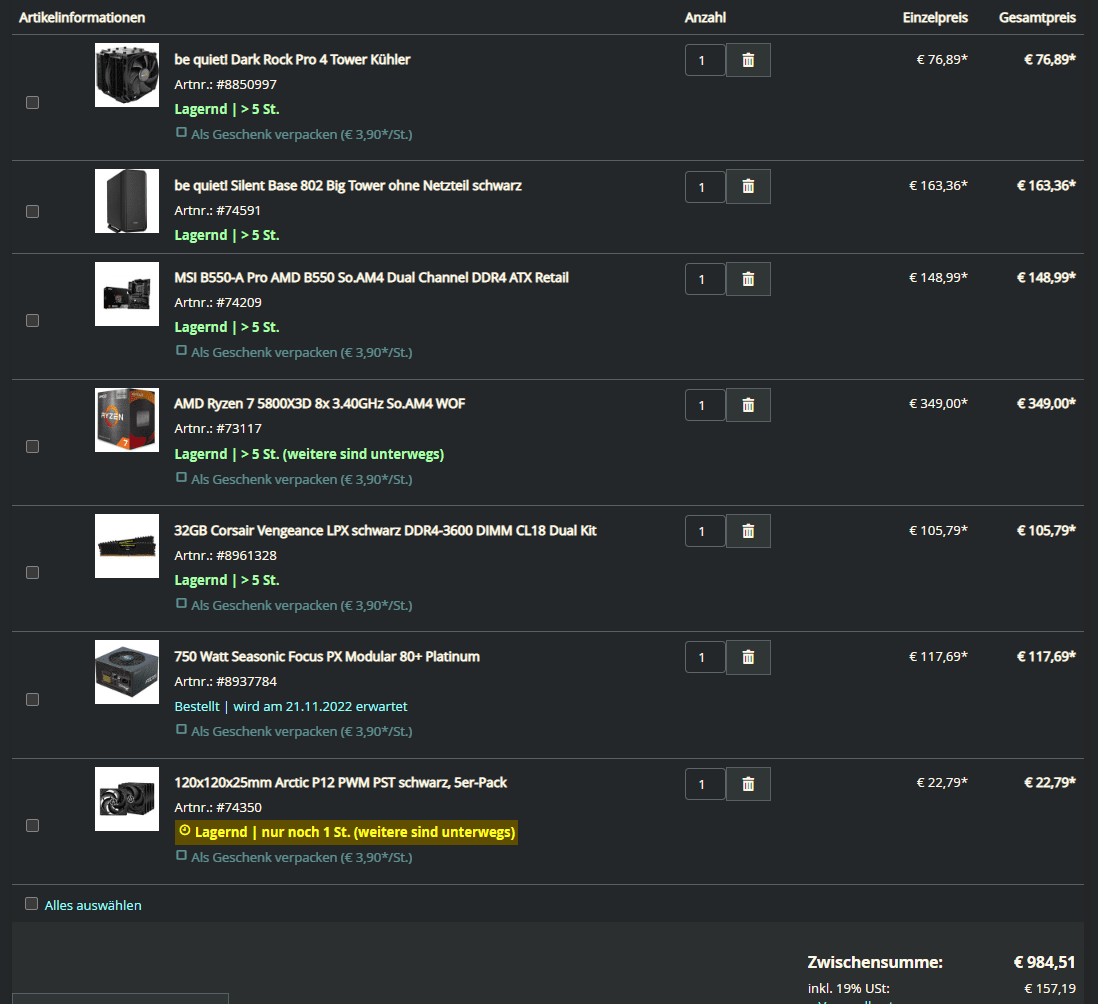Edit quantity field for Silent Base 802

[x=705, y=187]
